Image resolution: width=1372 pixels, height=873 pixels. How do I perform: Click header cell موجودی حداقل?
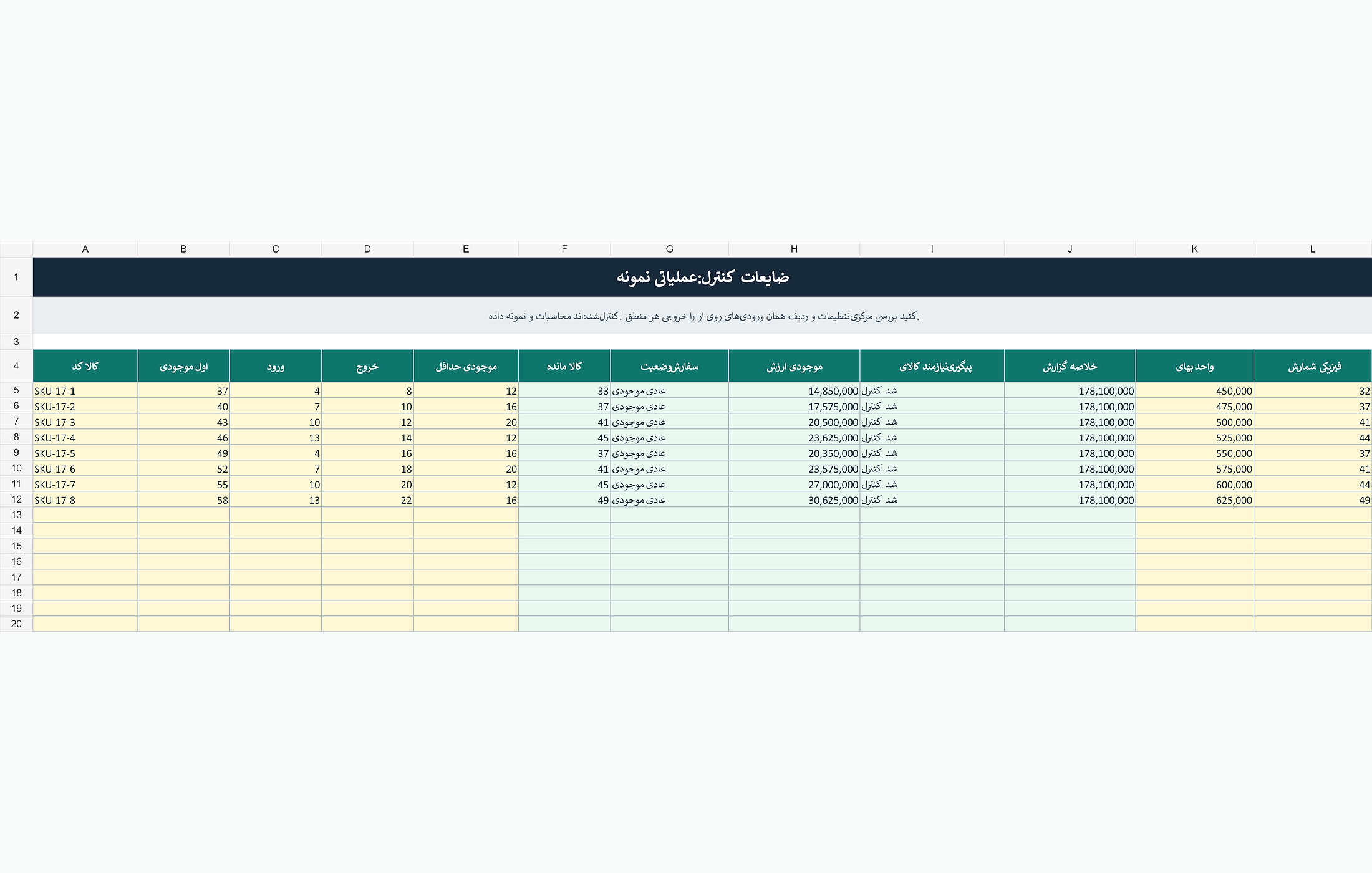(x=466, y=366)
